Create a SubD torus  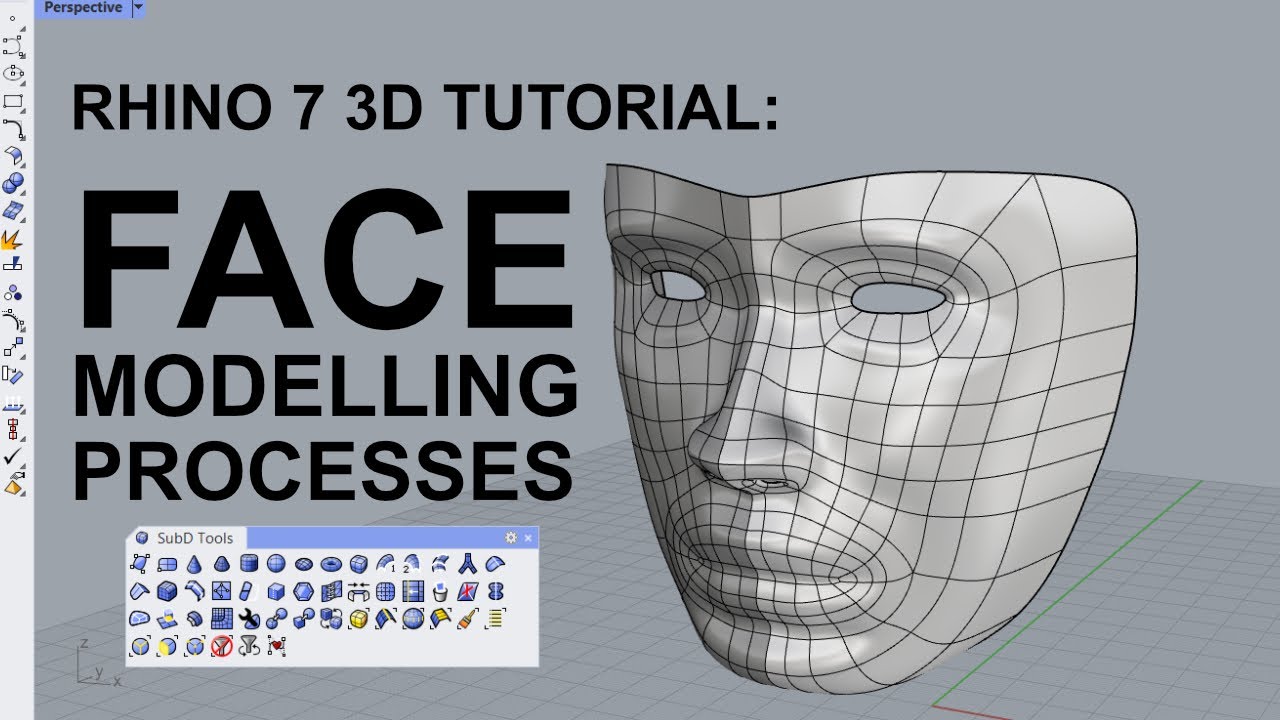[x=331, y=564]
